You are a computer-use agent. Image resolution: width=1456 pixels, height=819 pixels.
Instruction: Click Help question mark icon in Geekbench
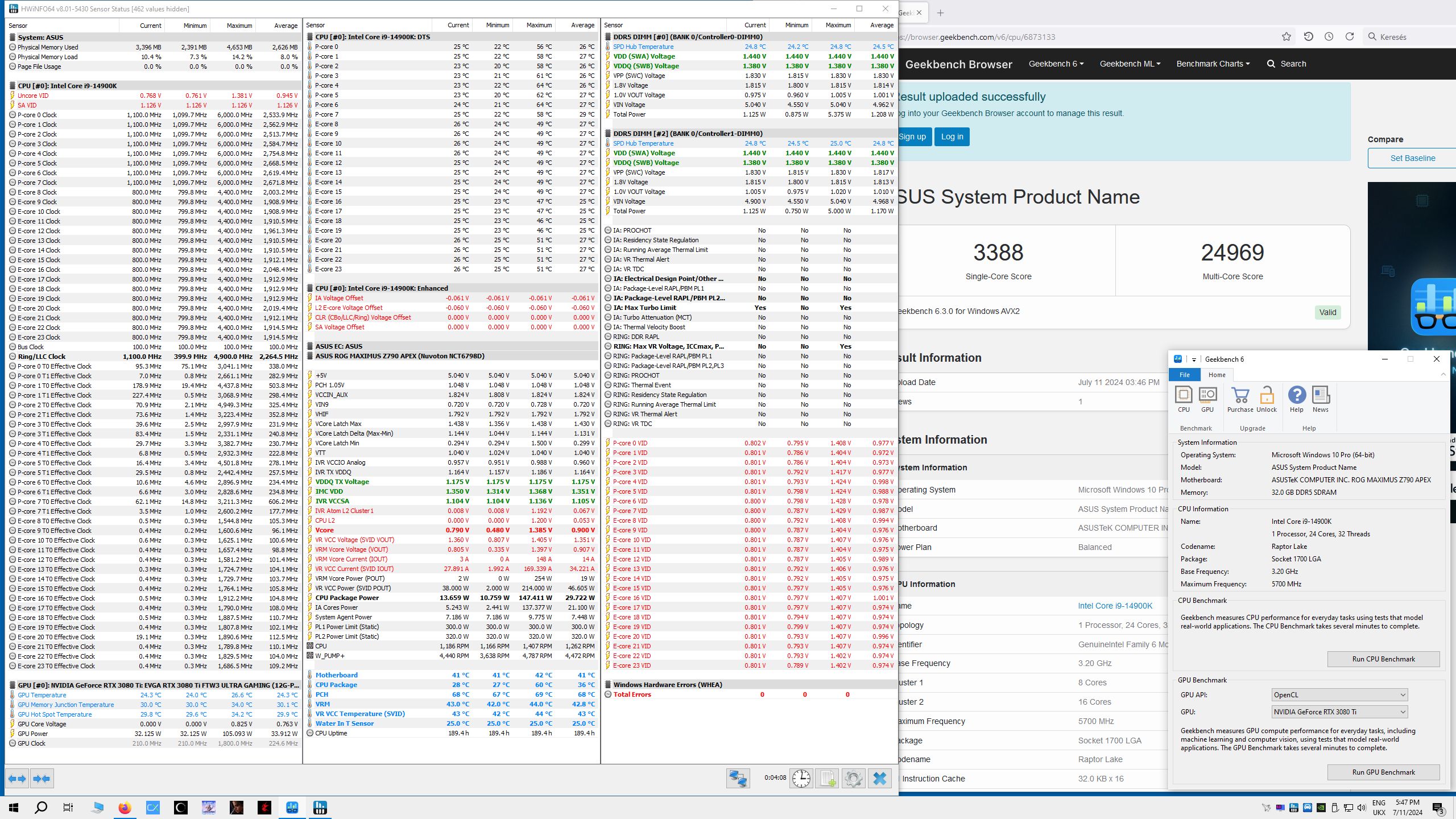click(1297, 399)
